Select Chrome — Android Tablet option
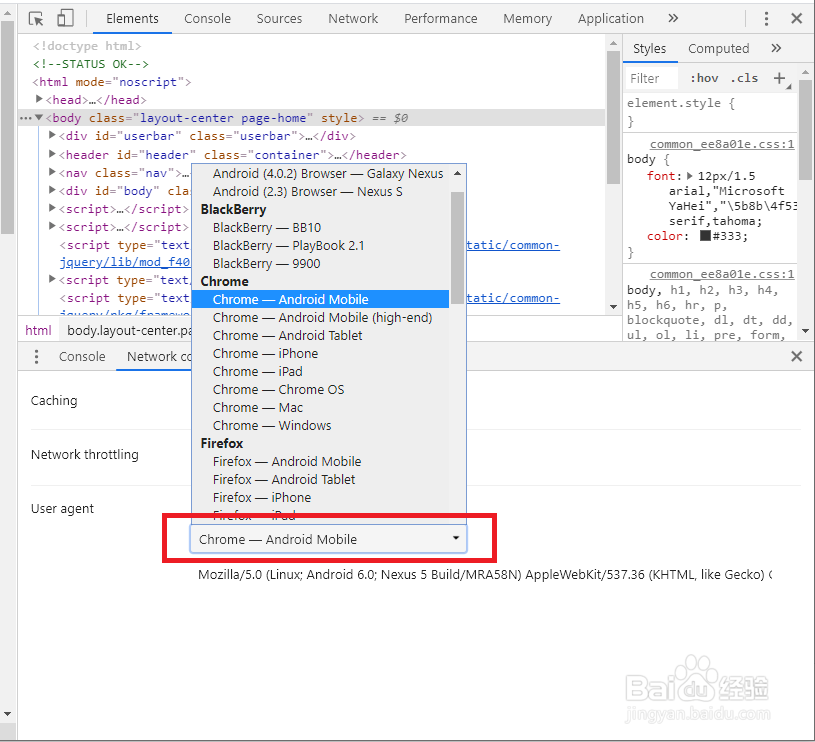This screenshot has width=815, height=742. point(321,335)
